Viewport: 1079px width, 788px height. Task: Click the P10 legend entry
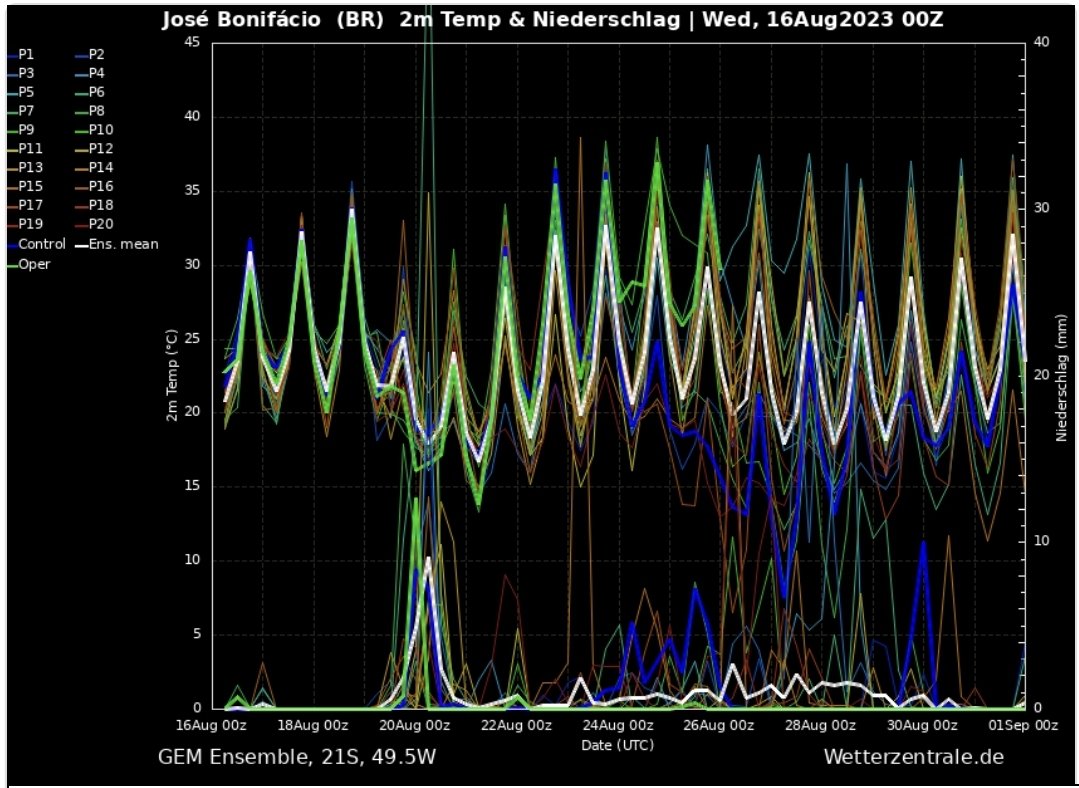(x=95, y=129)
